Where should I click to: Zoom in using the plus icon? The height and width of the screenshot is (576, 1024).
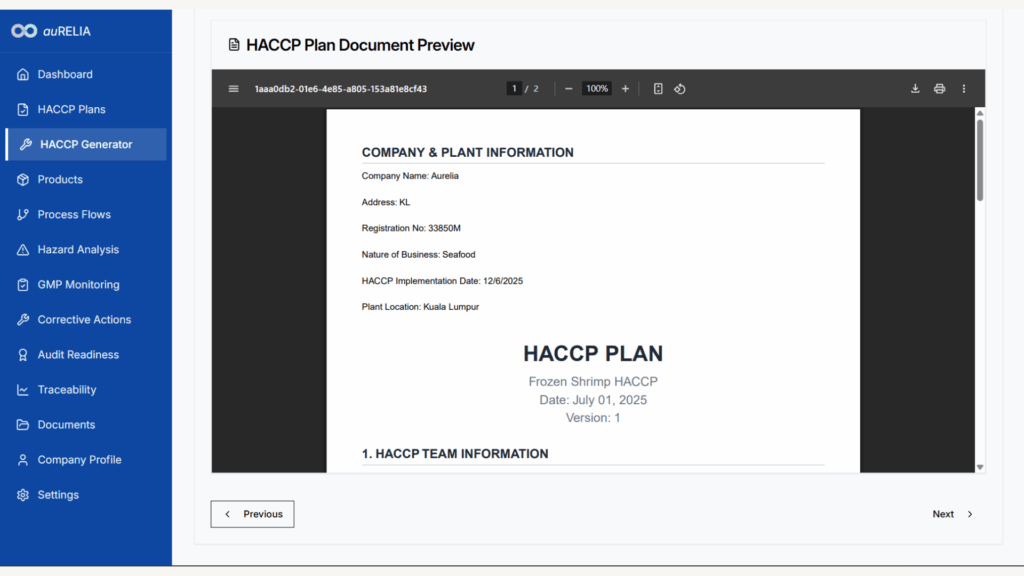coord(626,89)
